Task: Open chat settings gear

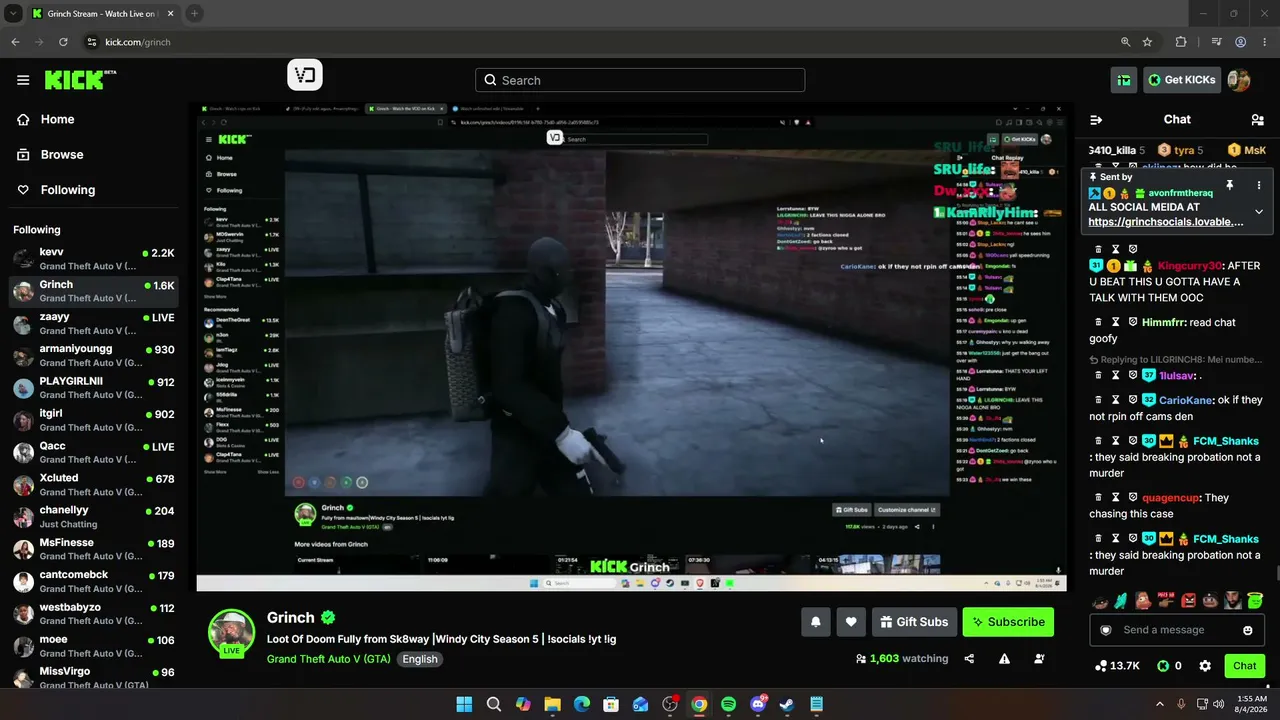Action: pos(1205,666)
